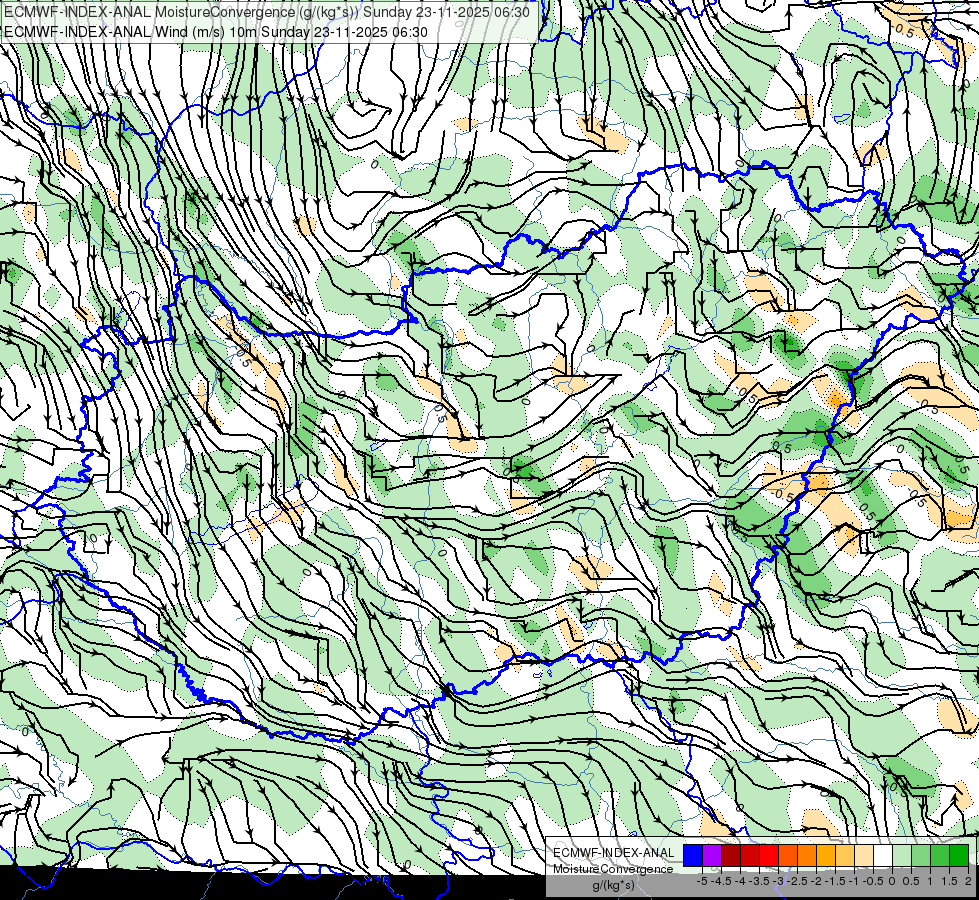Click the -2.5 legend tick label
Image resolution: width=979 pixels, height=900 pixels.
tap(798, 881)
